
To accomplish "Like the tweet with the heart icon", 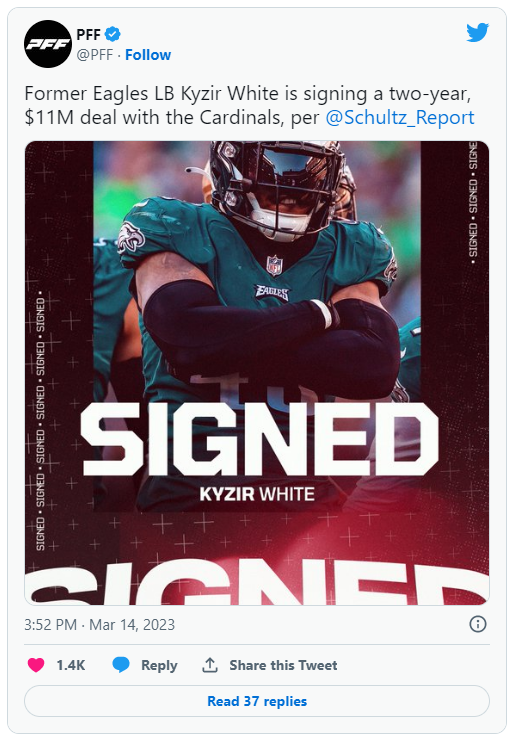I will point(36,665).
